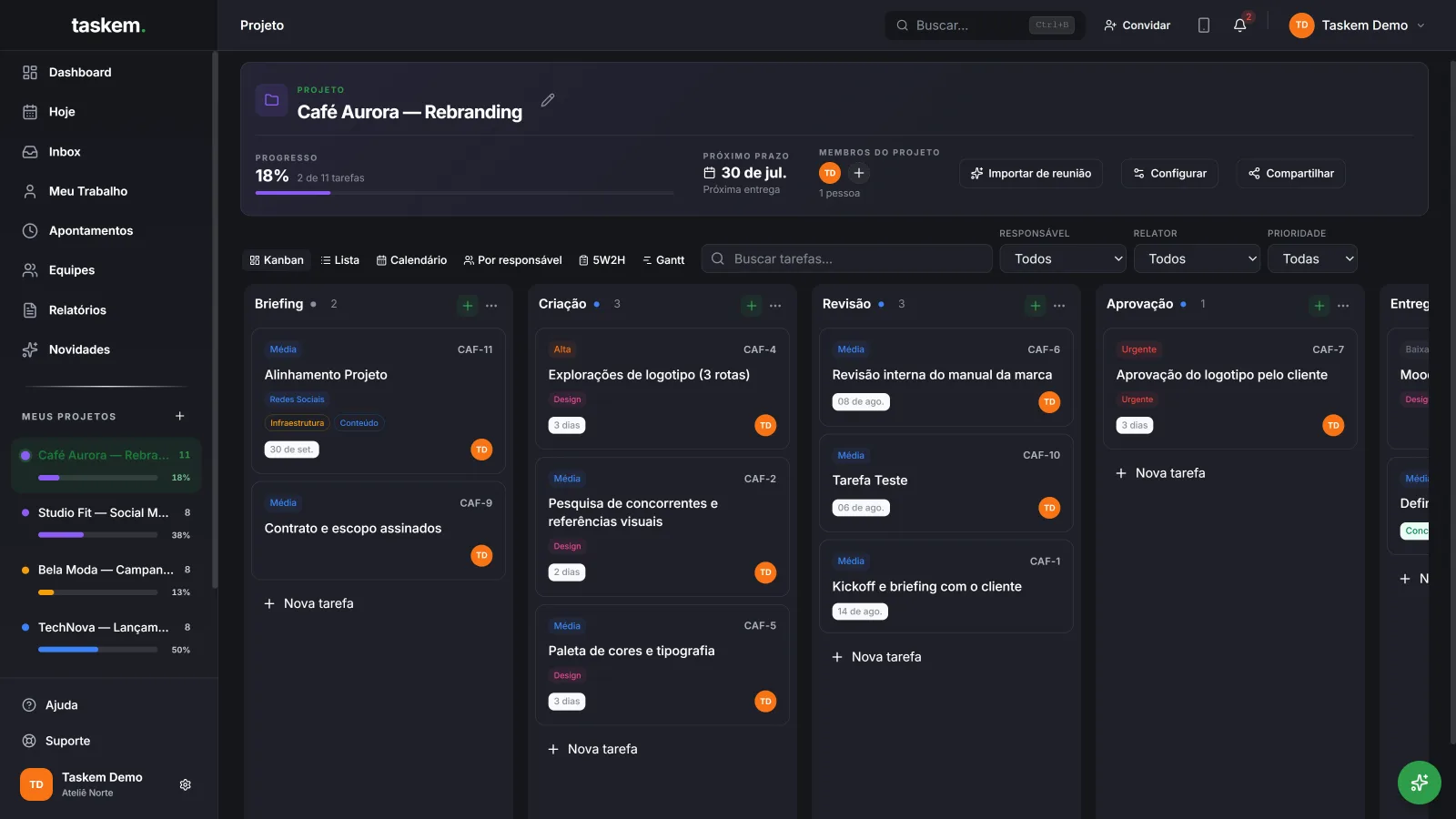Open Briefing column options menu

pos(491,306)
